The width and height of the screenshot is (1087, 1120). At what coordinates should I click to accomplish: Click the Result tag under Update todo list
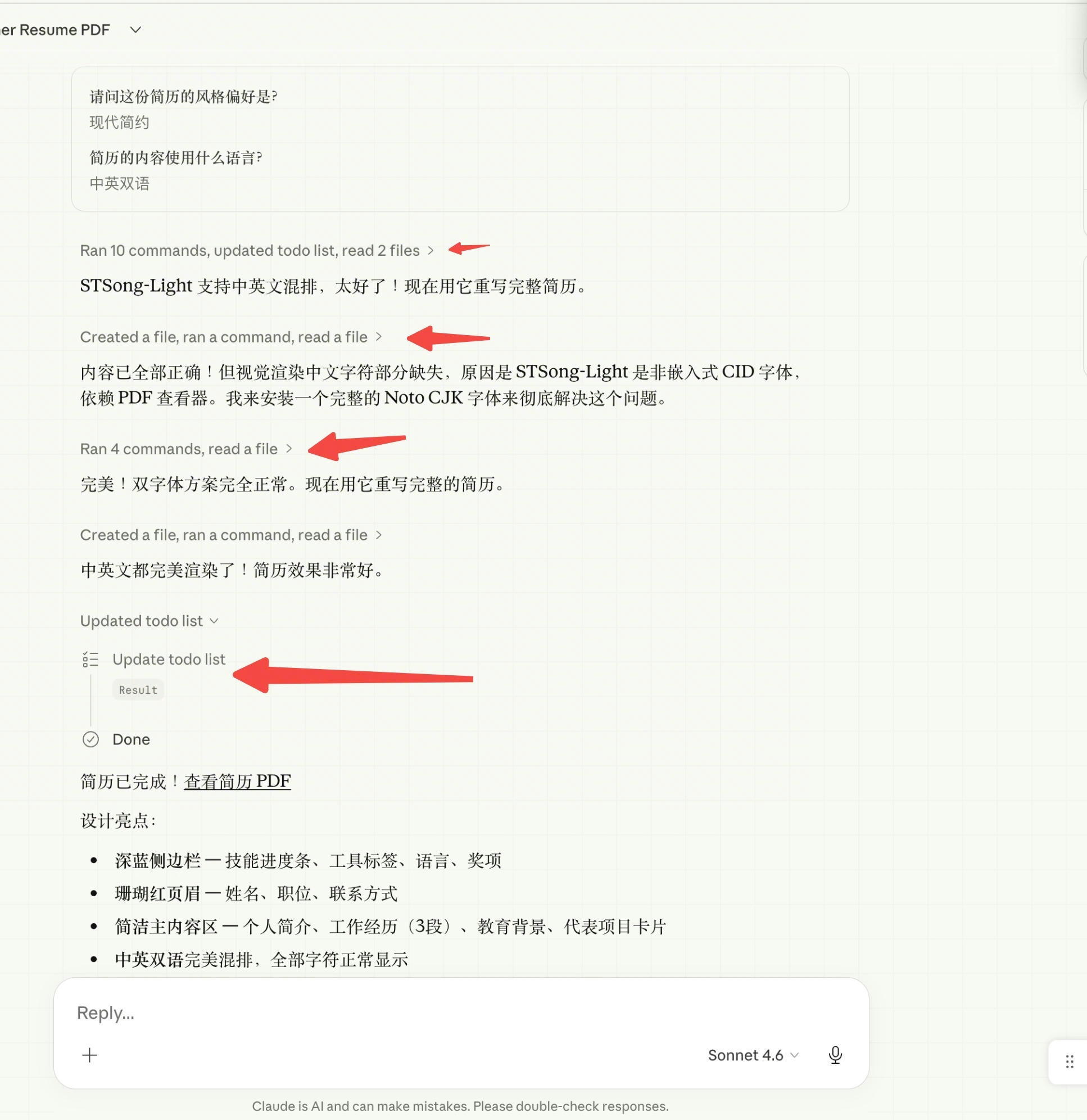[138, 690]
